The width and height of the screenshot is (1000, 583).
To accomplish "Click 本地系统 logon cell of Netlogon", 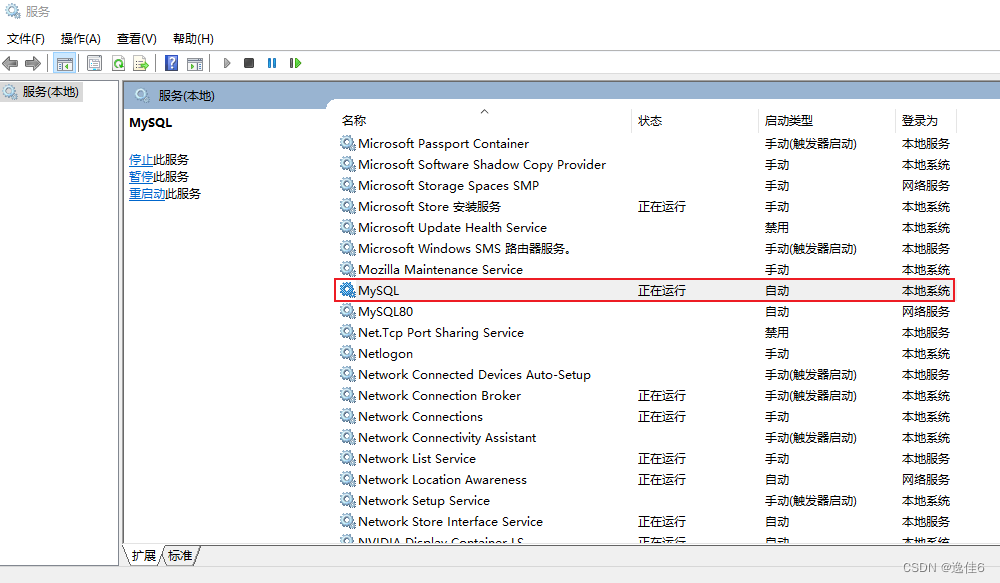I will (x=925, y=354).
